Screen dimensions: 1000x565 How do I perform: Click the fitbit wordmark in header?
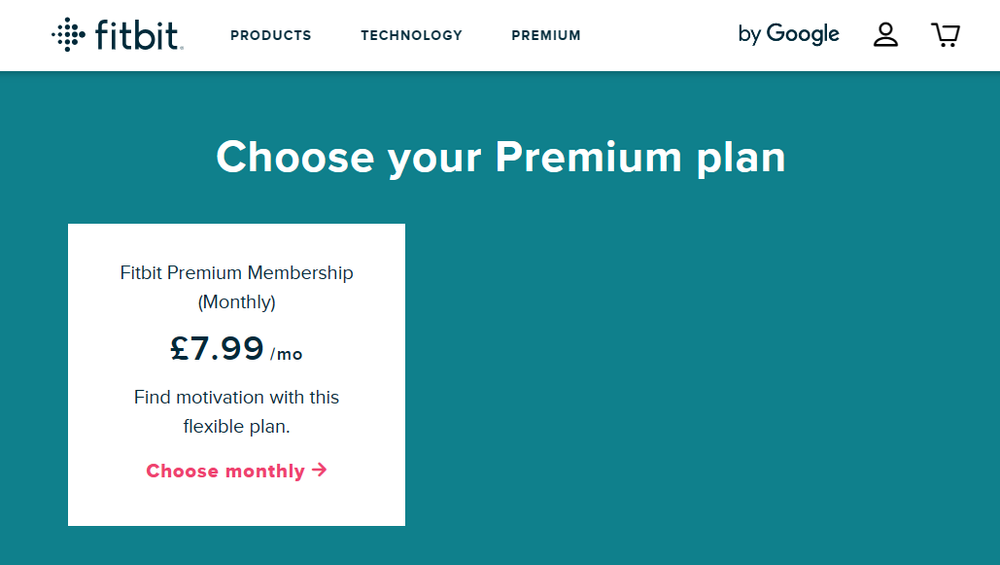[138, 35]
